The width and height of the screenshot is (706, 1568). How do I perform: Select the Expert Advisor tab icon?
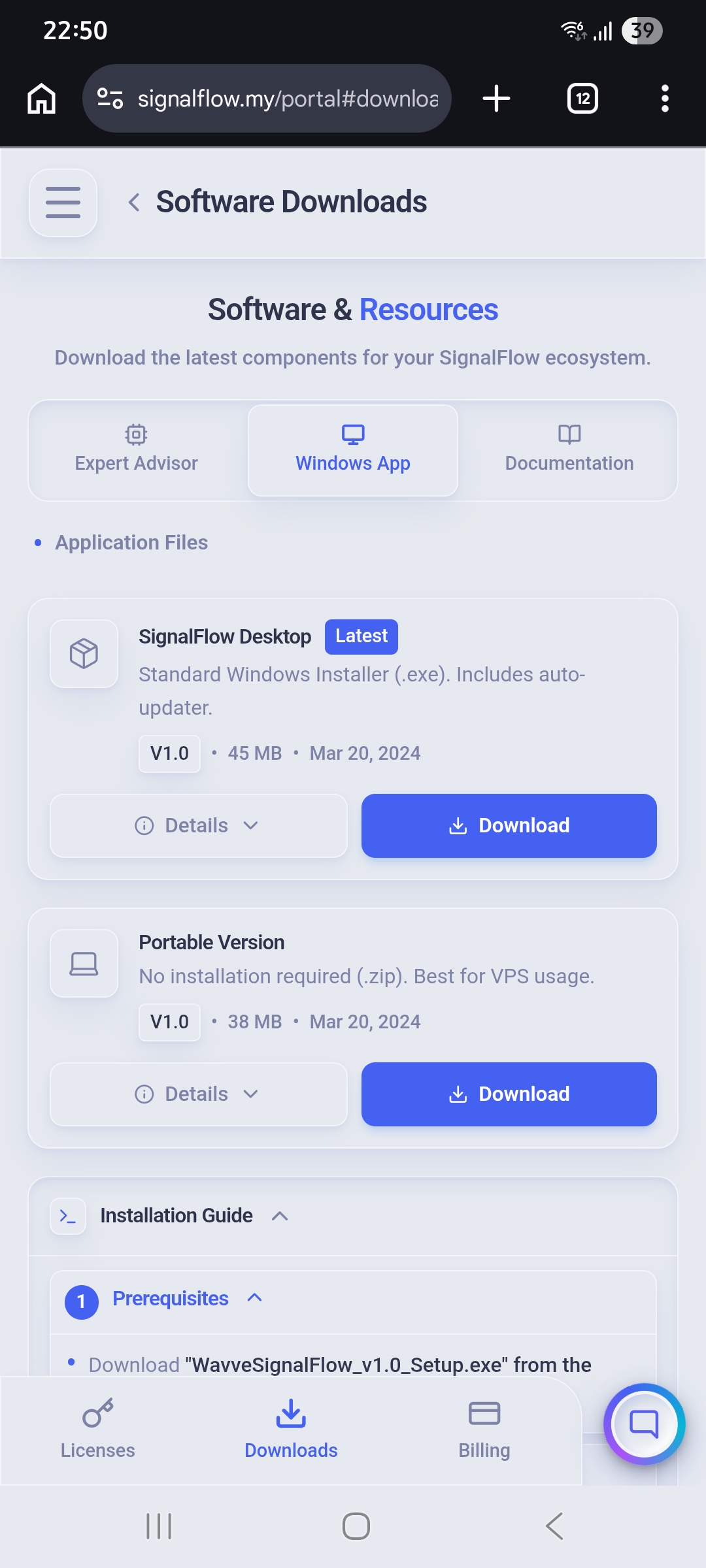coord(135,434)
